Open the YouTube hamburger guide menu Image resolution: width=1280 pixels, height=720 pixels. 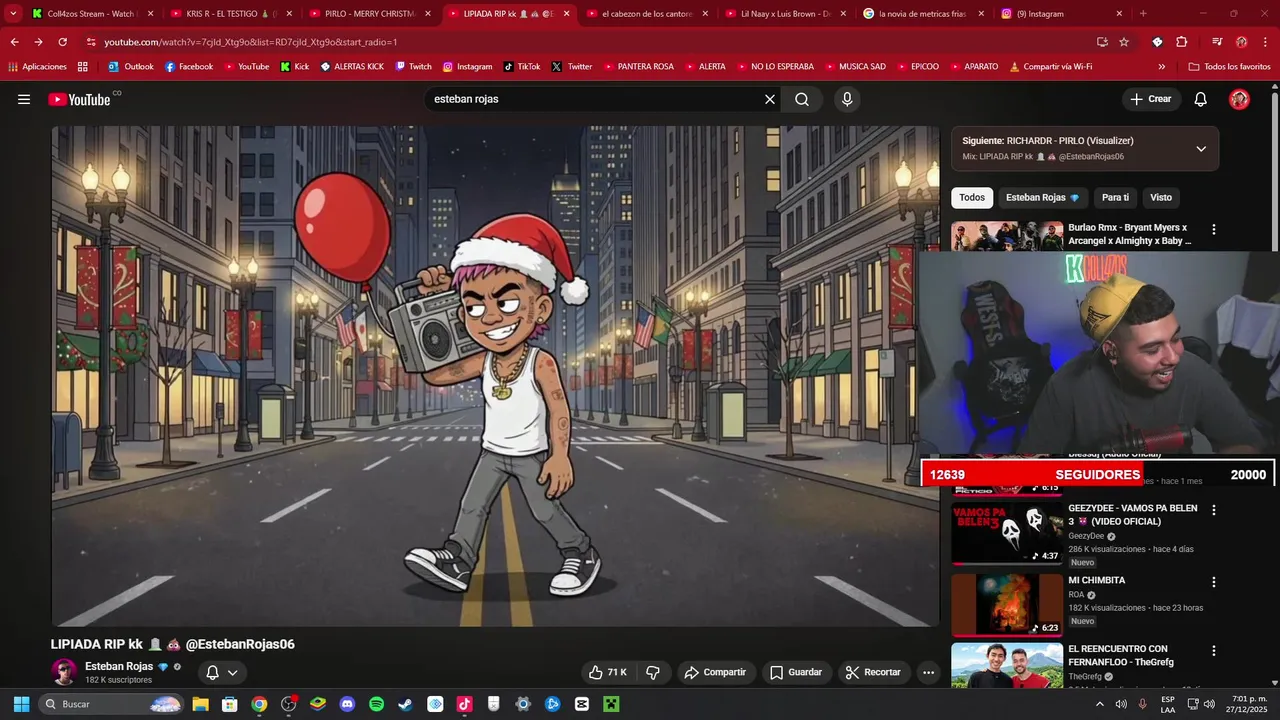click(x=24, y=99)
